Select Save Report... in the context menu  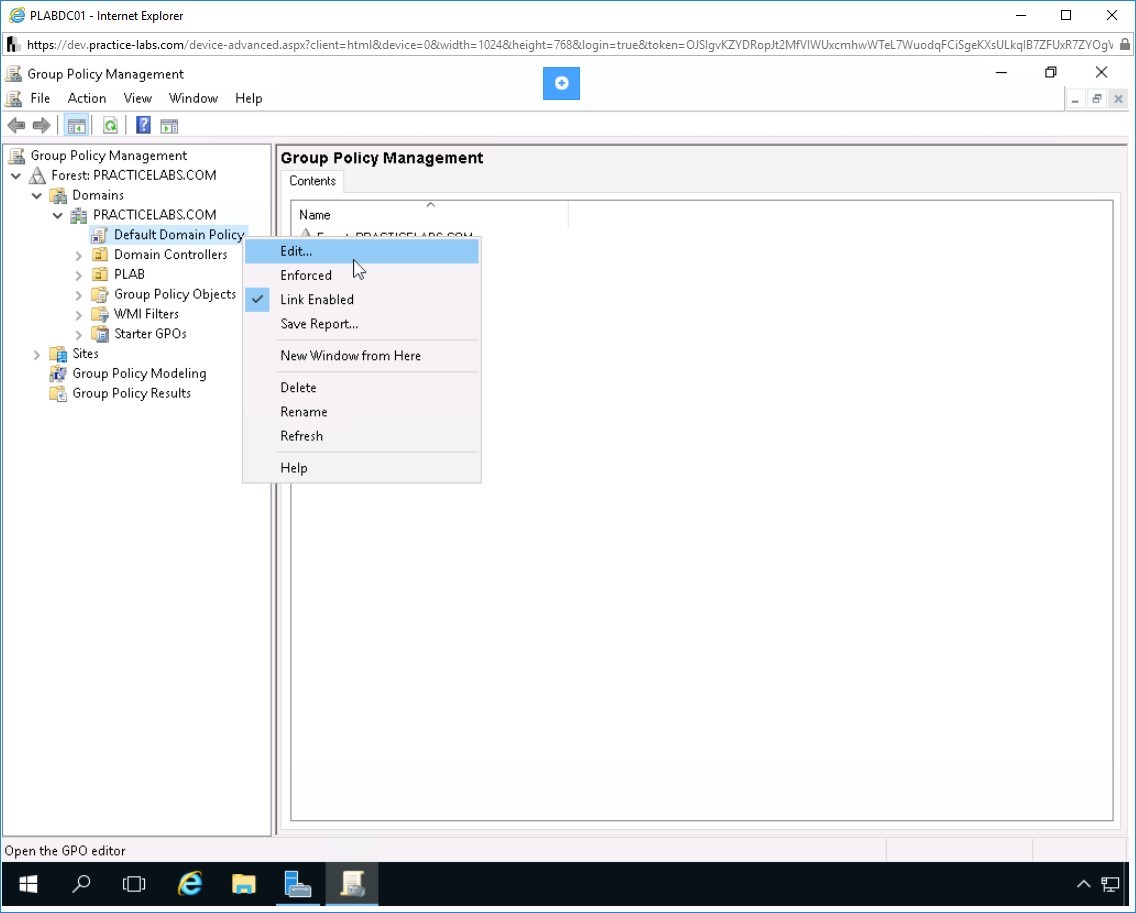click(x=362, y=324)
